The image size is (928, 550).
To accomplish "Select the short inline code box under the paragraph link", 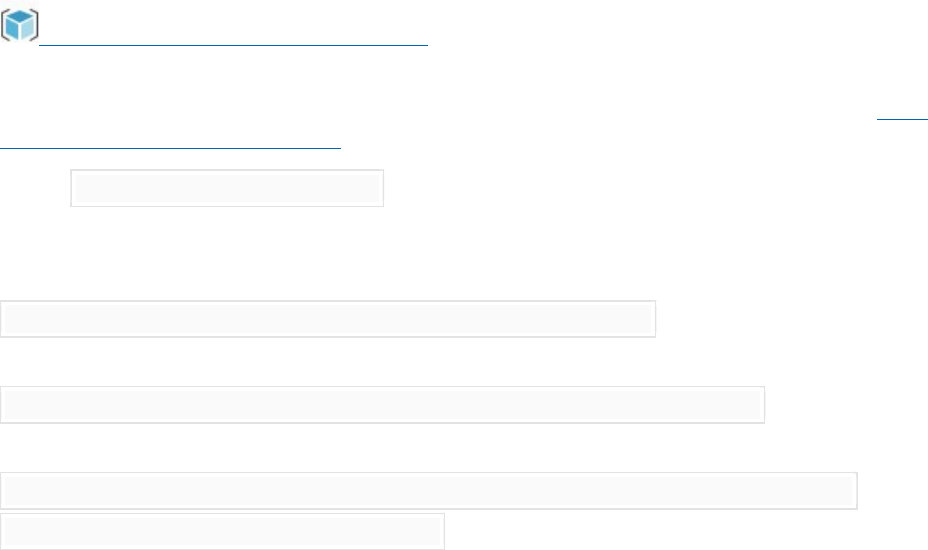I will 227,188.
